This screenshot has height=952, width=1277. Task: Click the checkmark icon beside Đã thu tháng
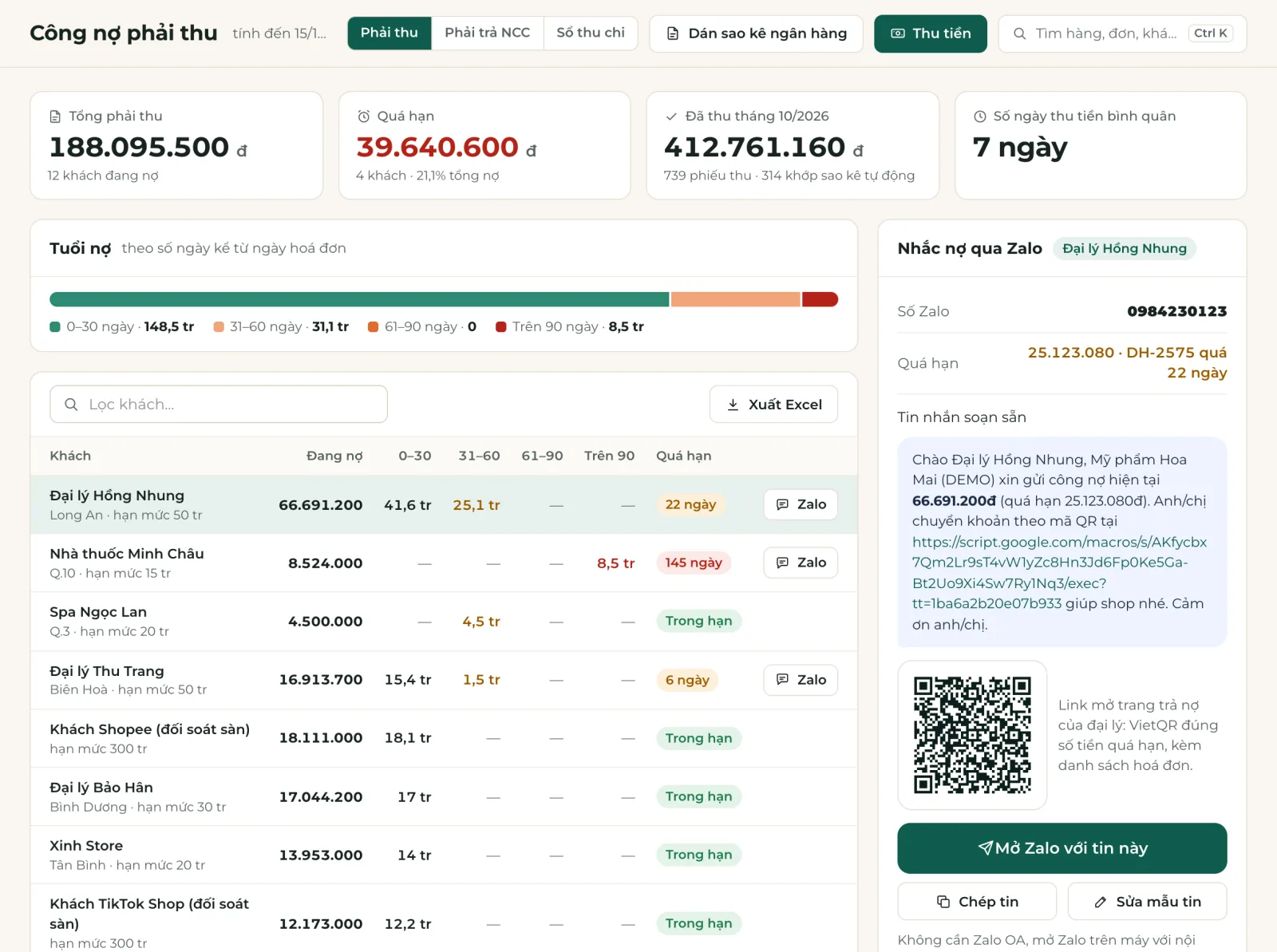pyautogui.click(x=671, y=117)
